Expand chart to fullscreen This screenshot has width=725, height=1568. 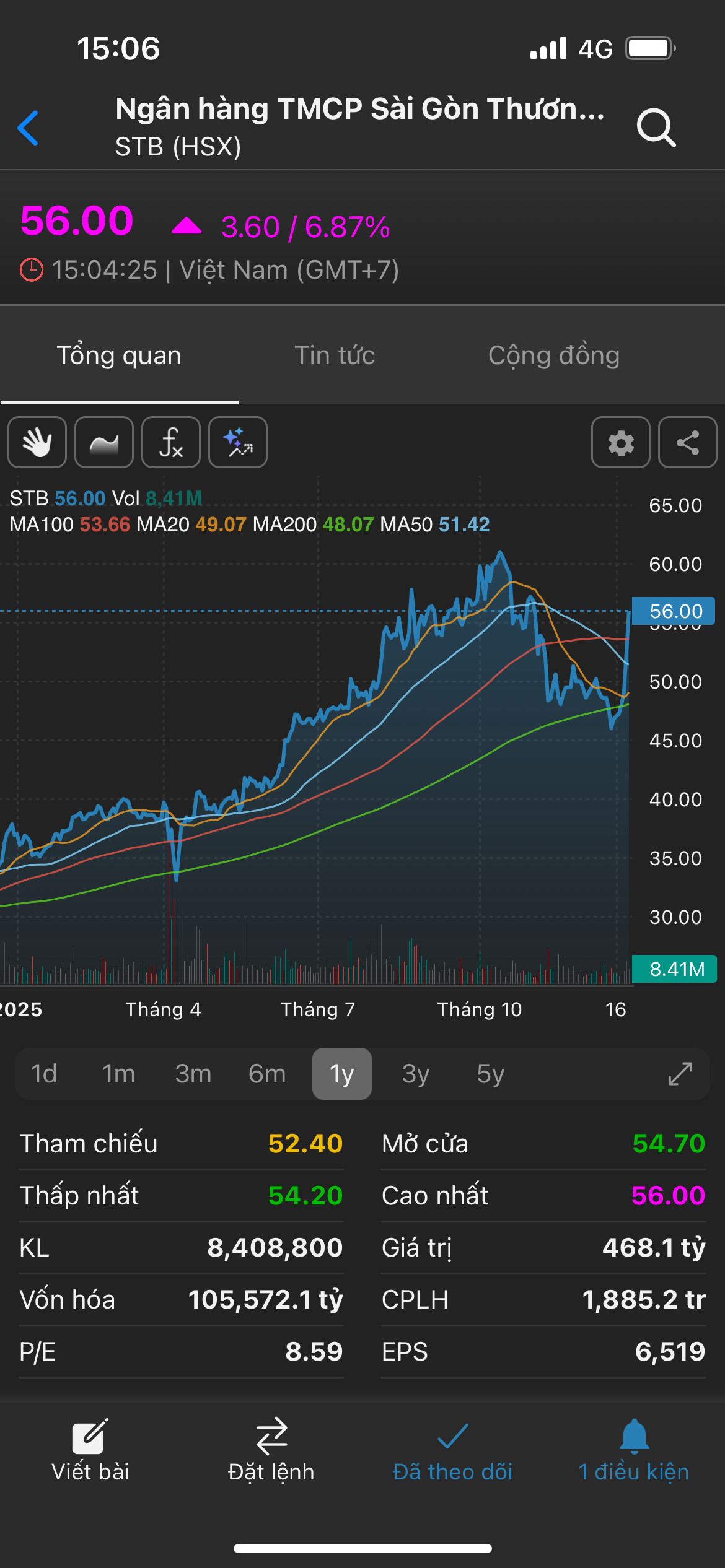680,1074
